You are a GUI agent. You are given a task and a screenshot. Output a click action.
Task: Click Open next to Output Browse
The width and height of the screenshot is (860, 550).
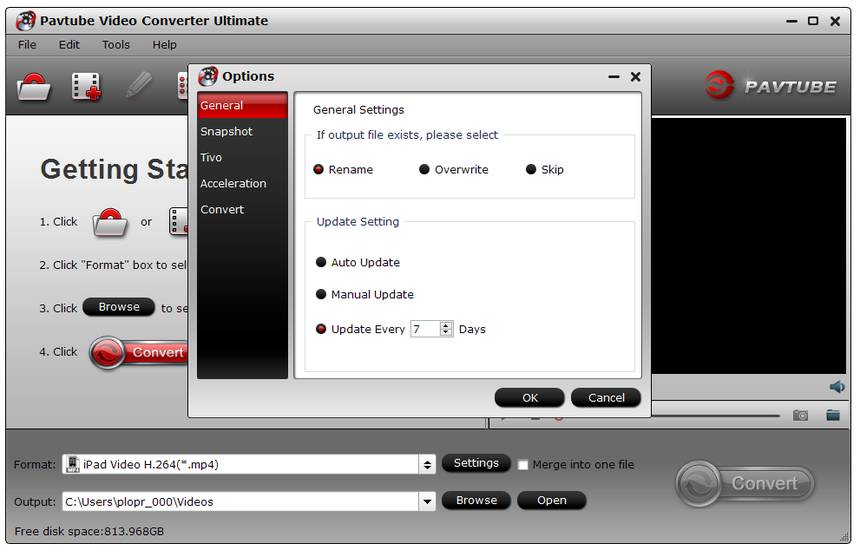point(551,500)
